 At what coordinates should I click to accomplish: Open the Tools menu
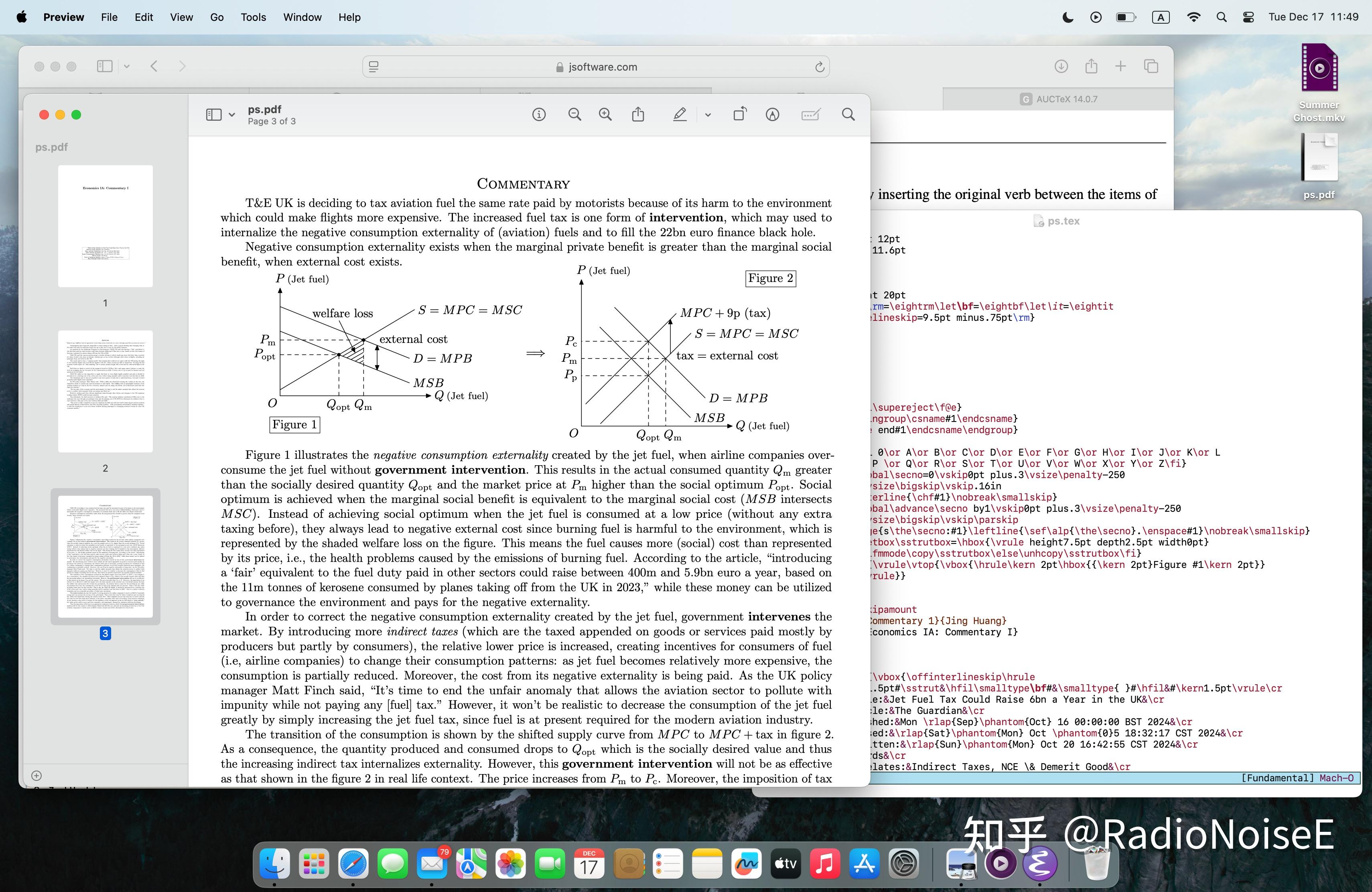coord(253,17)
